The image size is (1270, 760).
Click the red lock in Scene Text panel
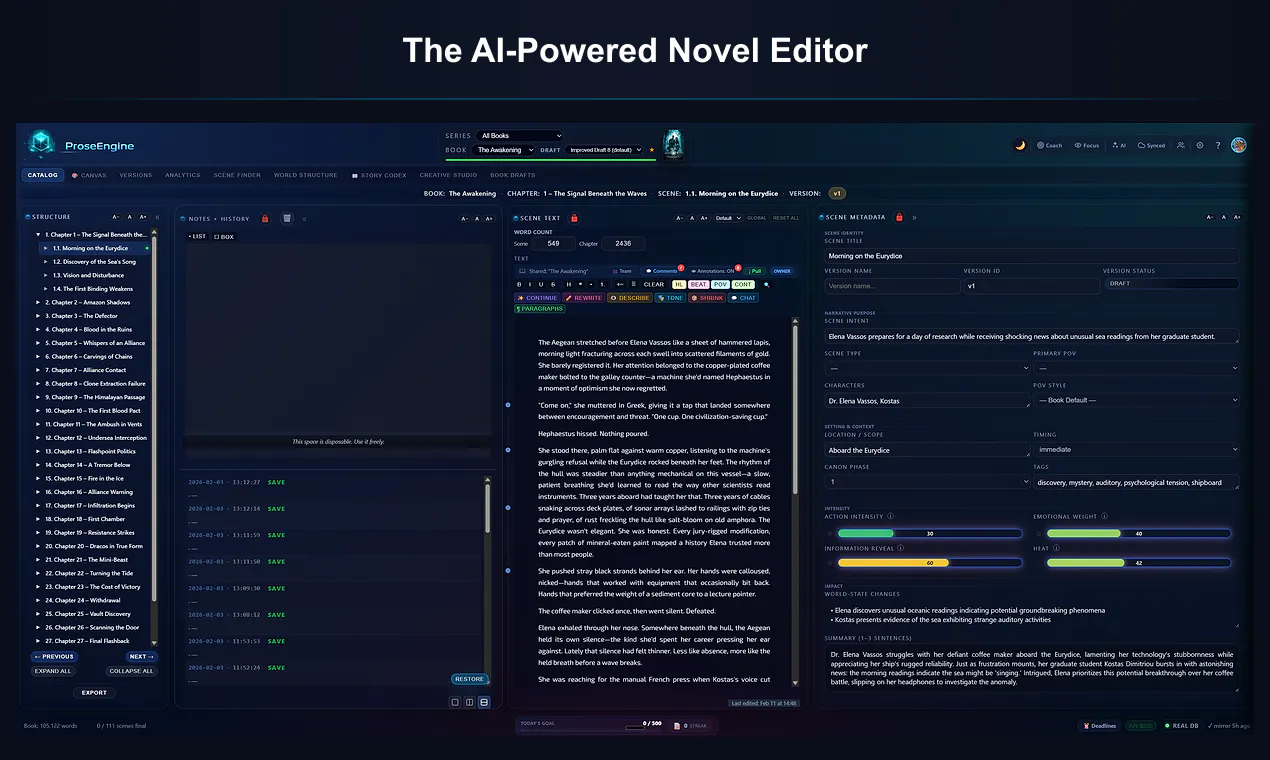click(574, 218)
